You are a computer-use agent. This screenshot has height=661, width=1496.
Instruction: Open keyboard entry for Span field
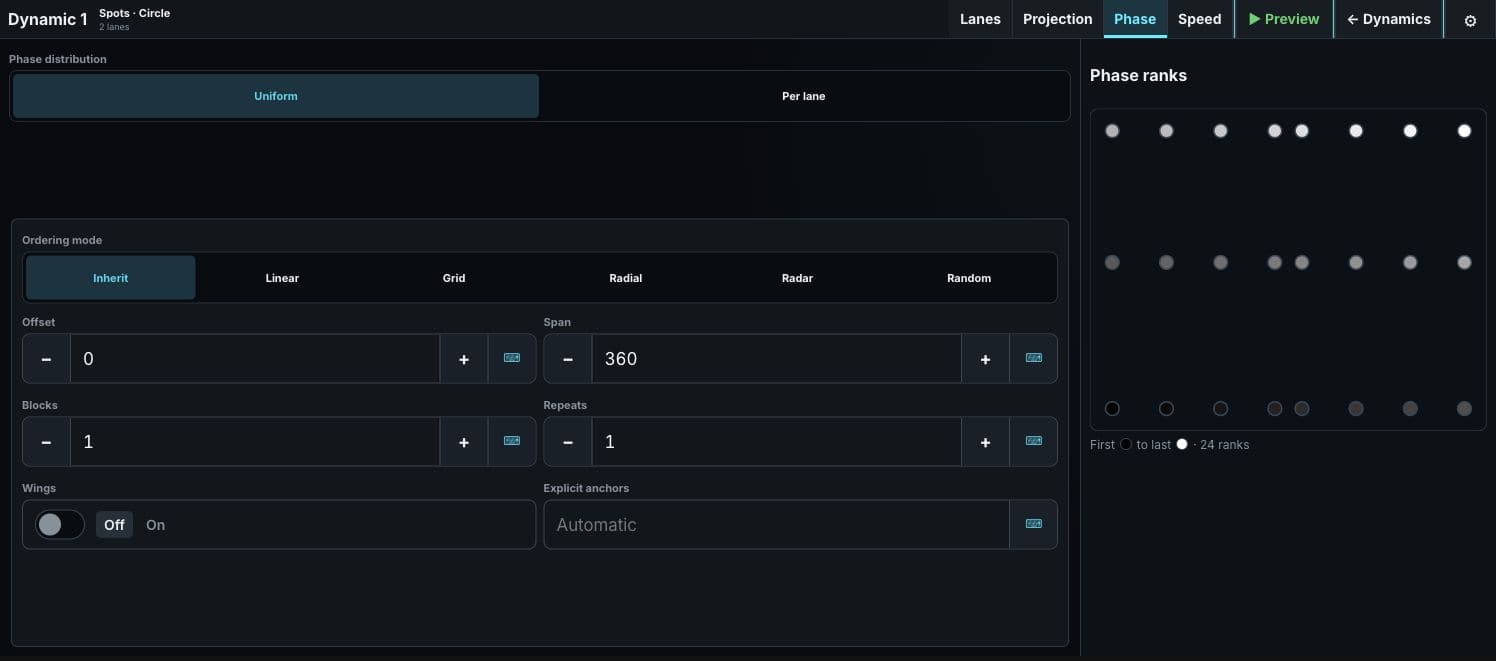point(1033,358)
